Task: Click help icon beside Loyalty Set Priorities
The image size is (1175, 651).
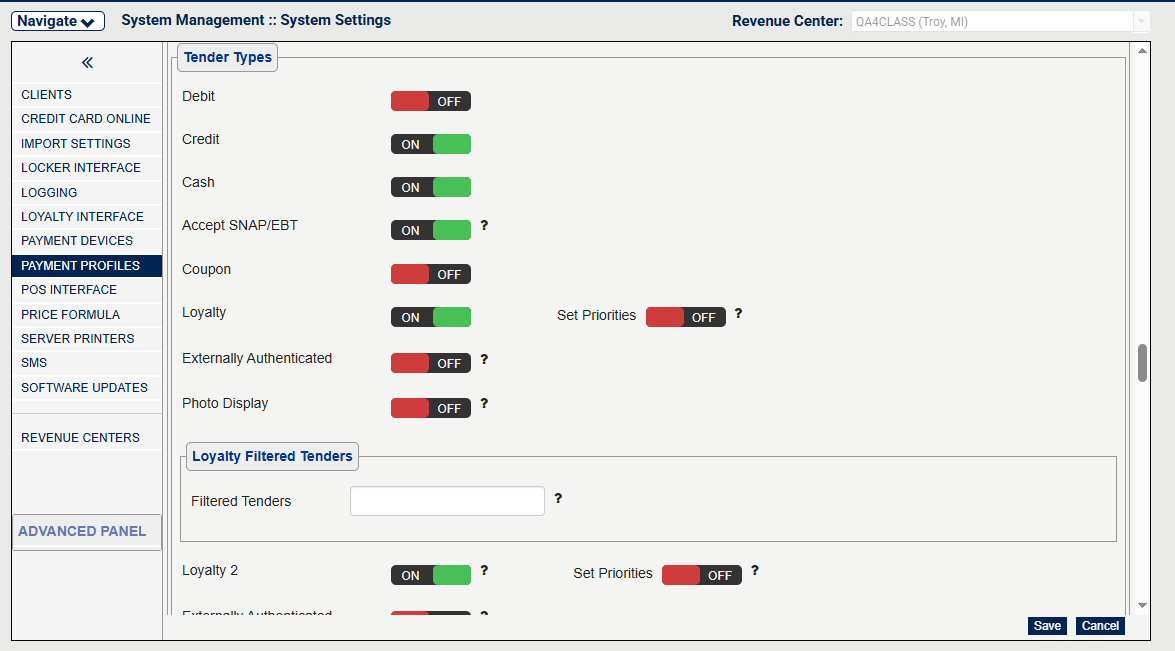Action: [x=738, y=313]
